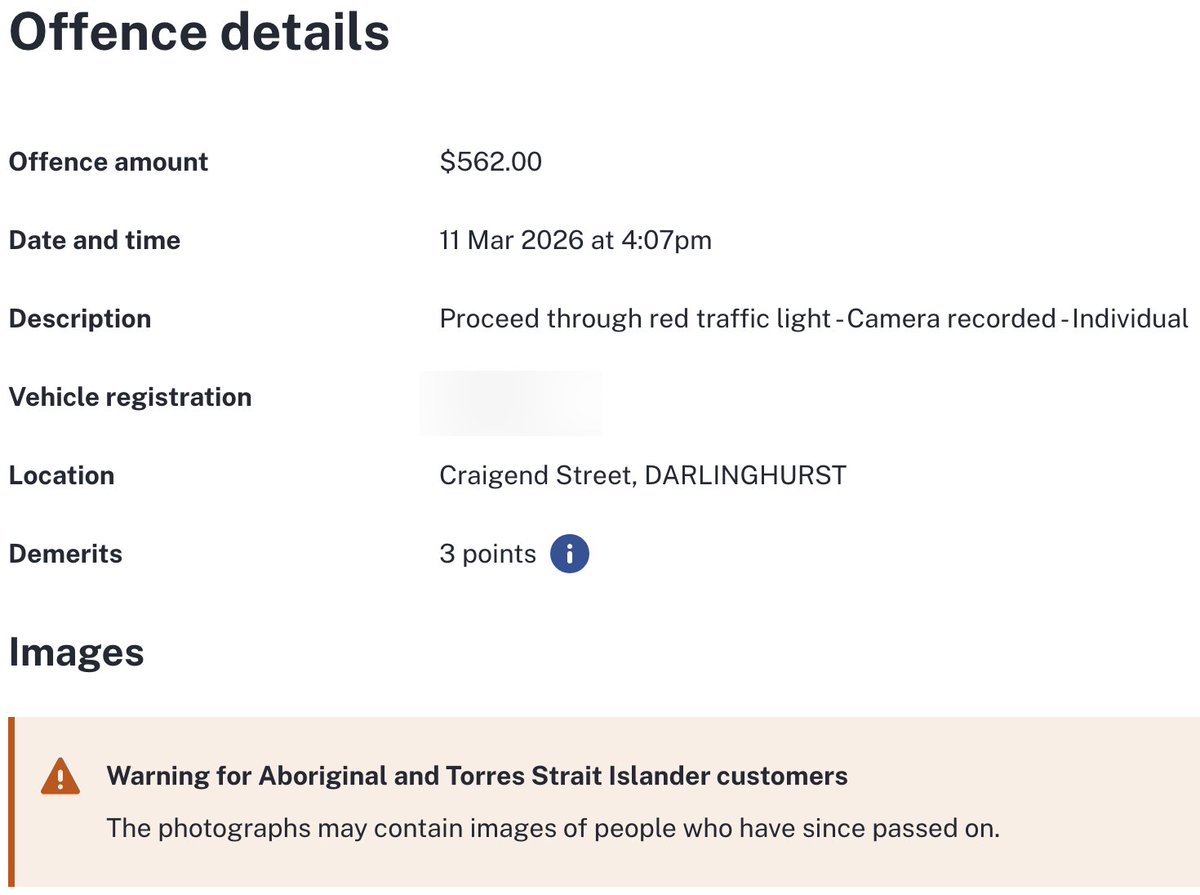This screenshot has width=1200, height=895.
Task: Click the Date and time label
Action: click(94, 240)
